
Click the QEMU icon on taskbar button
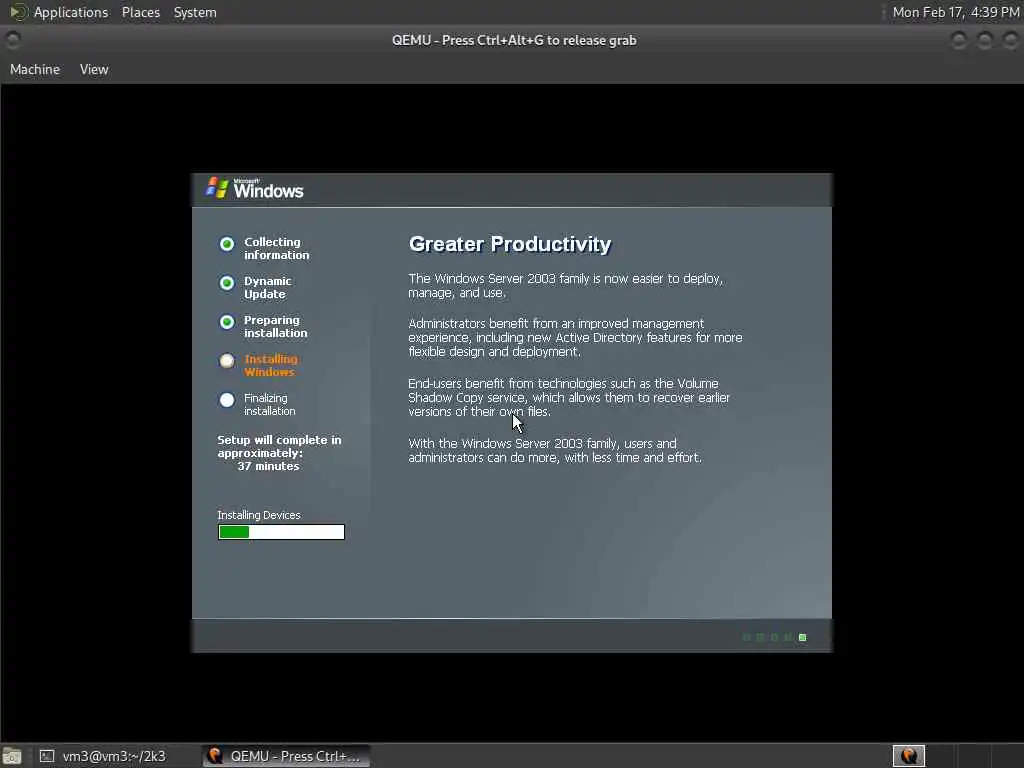point(215,756)
